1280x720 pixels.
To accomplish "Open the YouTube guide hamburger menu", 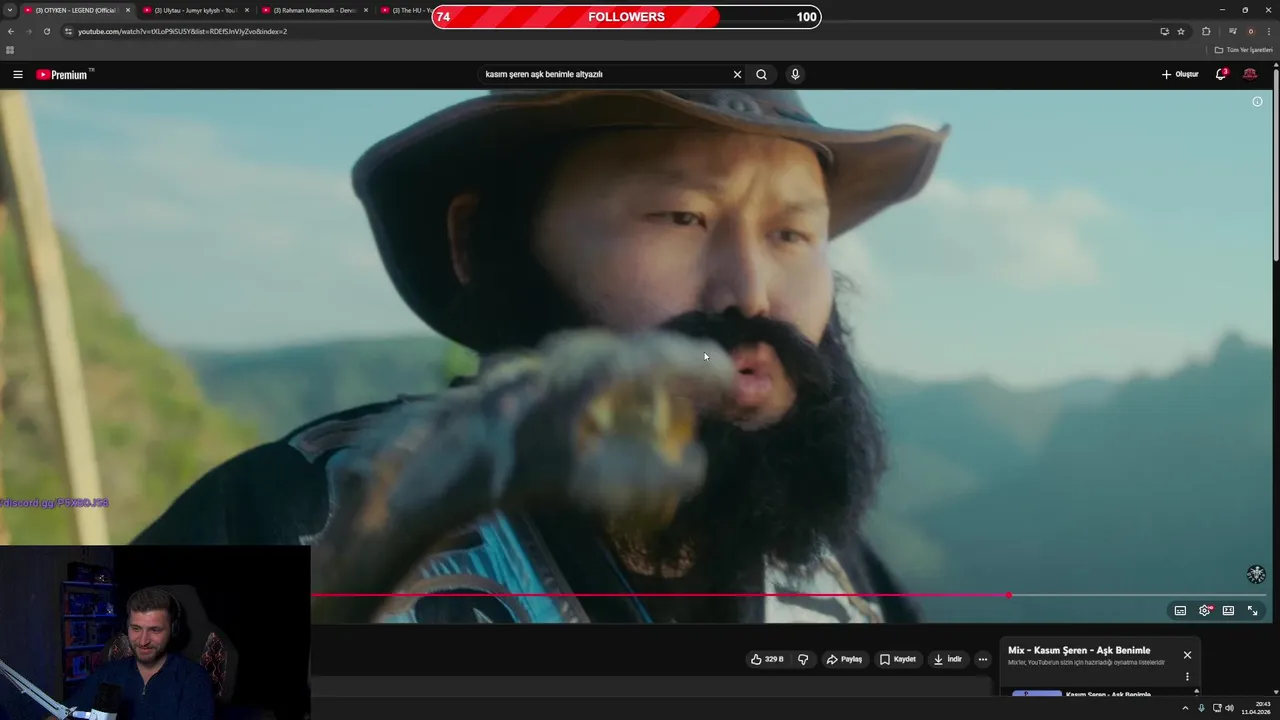I will [17, 74].
